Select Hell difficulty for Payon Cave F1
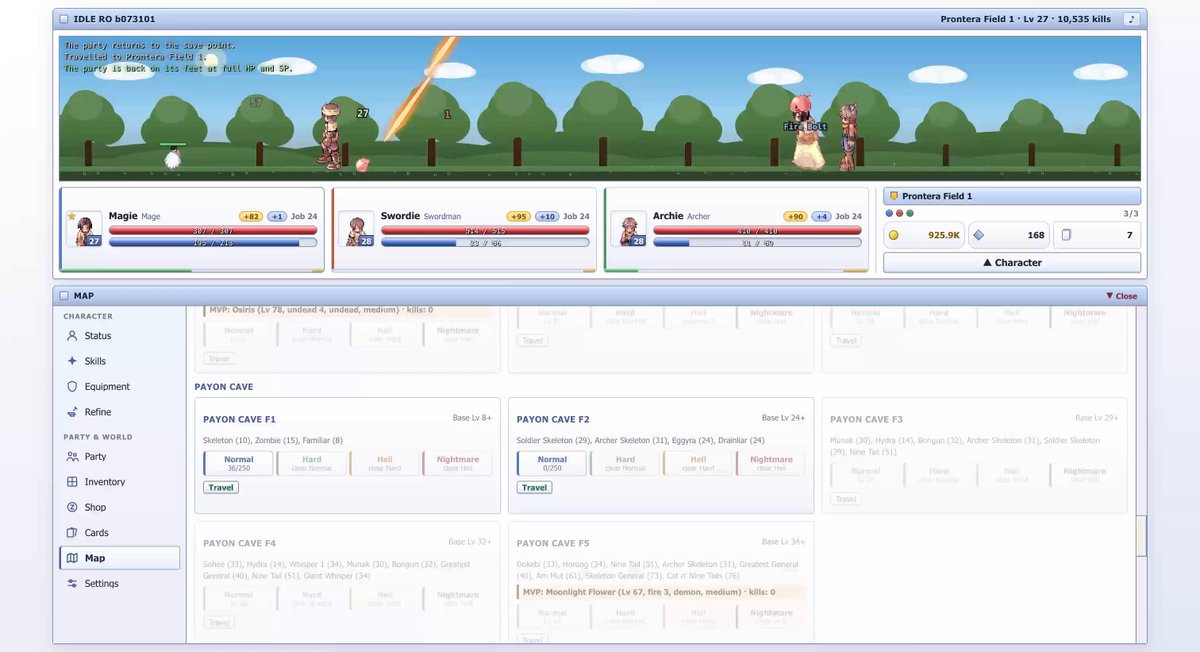1200x652 pixels. [x=385, y=463]
